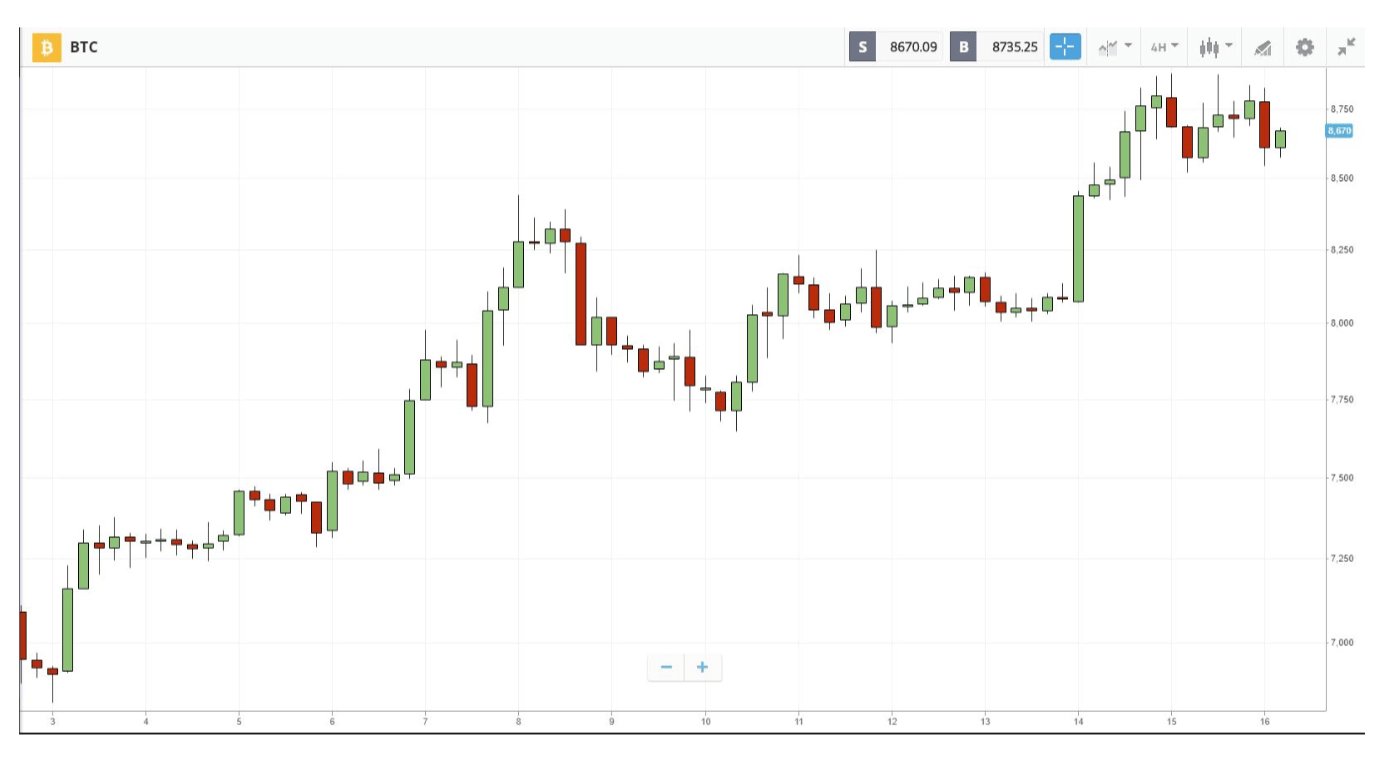Click the 8,000 price axis label
Image resolution: width=1382 pixels, height=762 pixels.
click(x=1341, y=323)
